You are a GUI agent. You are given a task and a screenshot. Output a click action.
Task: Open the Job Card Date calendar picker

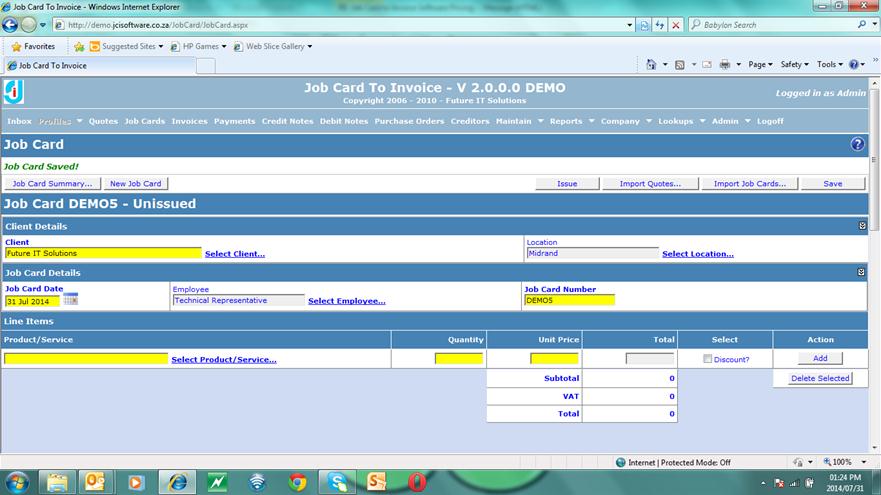(x=71, y=300)
